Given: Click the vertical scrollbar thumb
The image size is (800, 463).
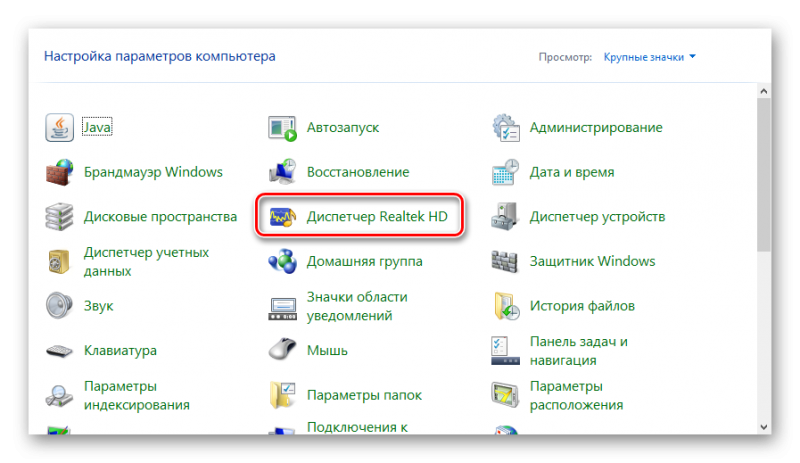Looking at the screenshot, I should point(764,175).
